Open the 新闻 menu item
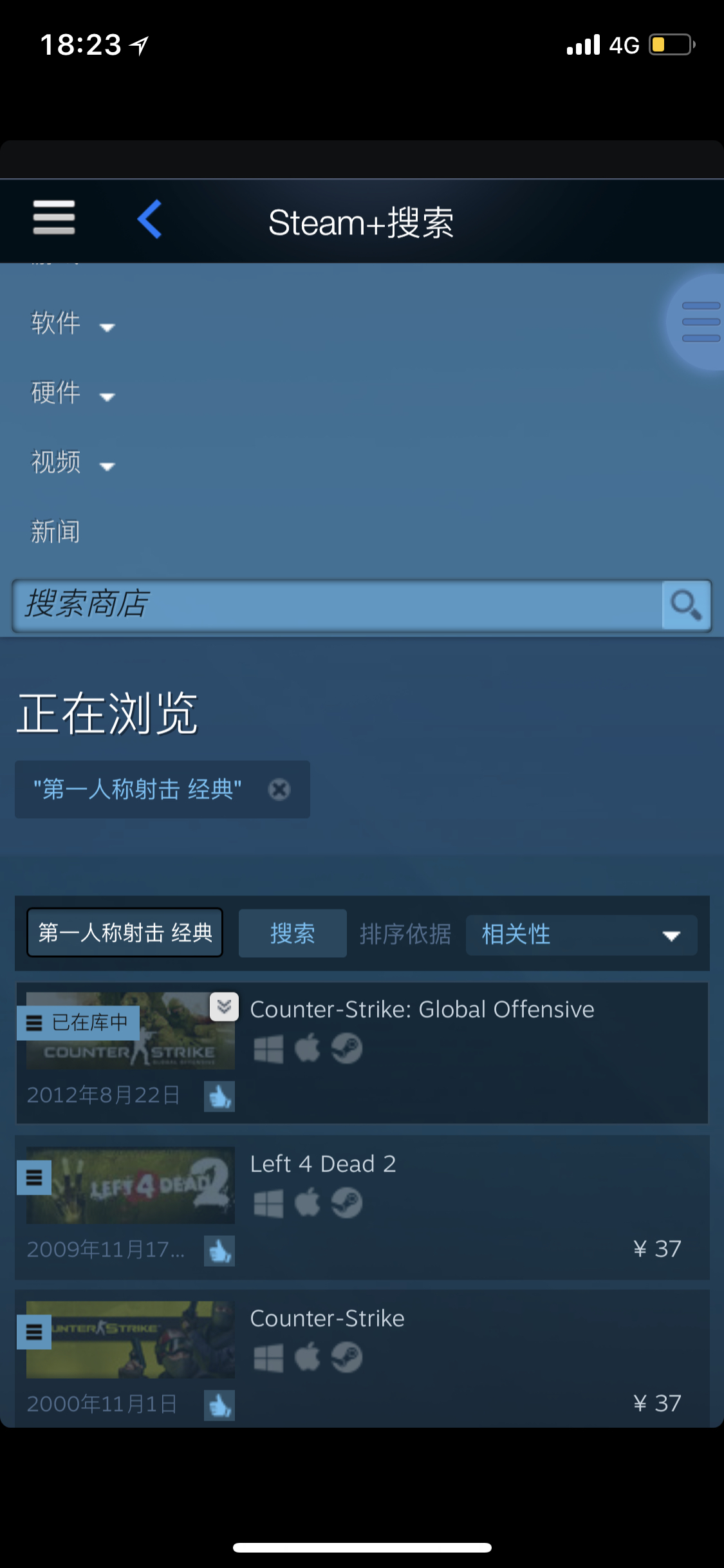 pos(55,532)
